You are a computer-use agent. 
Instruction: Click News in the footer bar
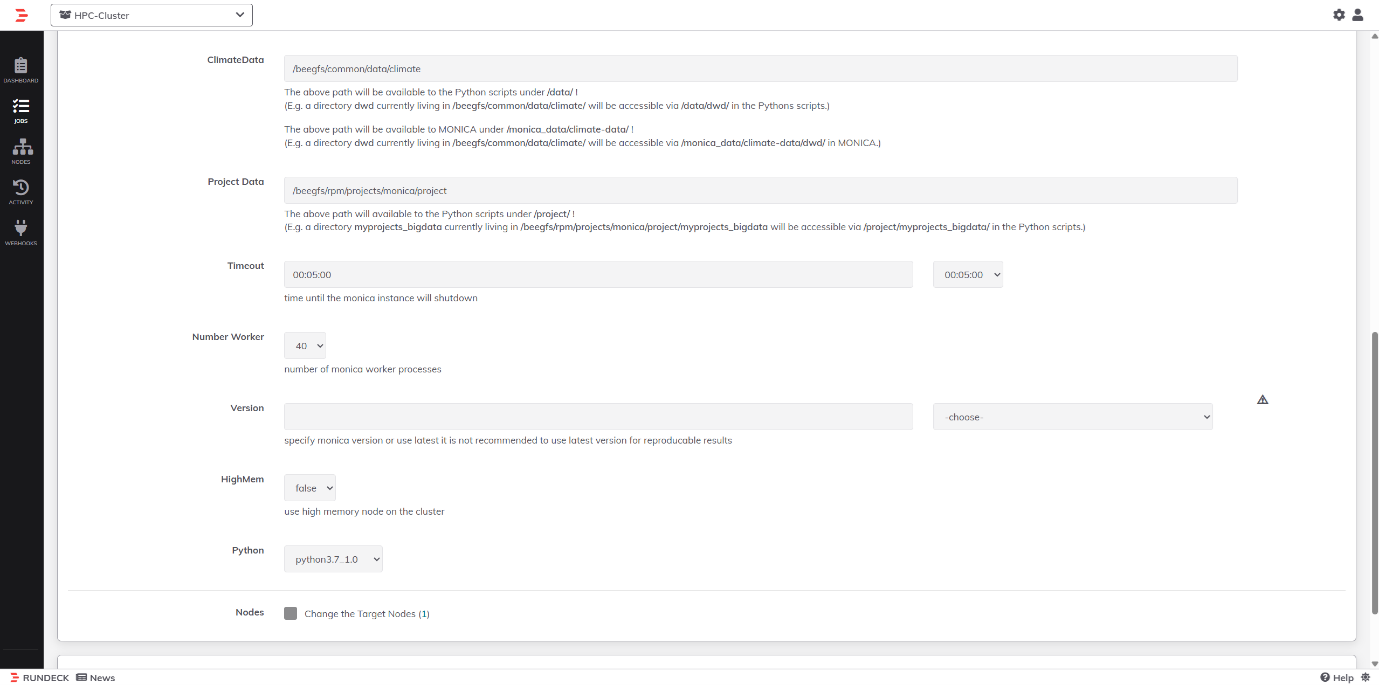tap(95, 677)
